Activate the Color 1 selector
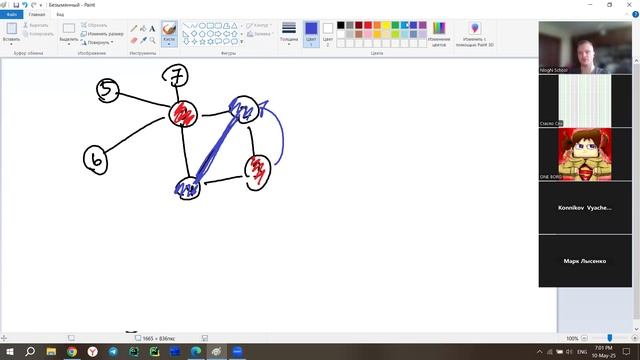 pos(311,34)
